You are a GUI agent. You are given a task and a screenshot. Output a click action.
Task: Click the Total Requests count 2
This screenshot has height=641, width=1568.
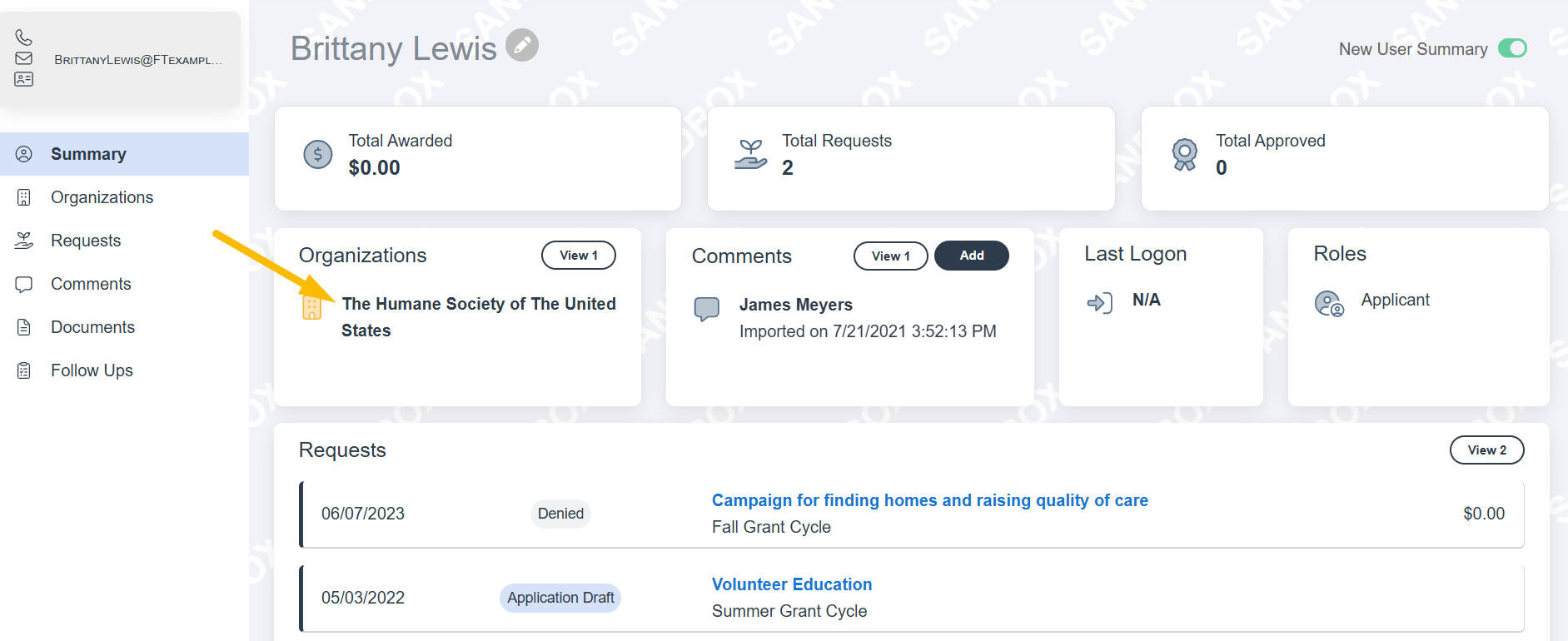(788, 167)
